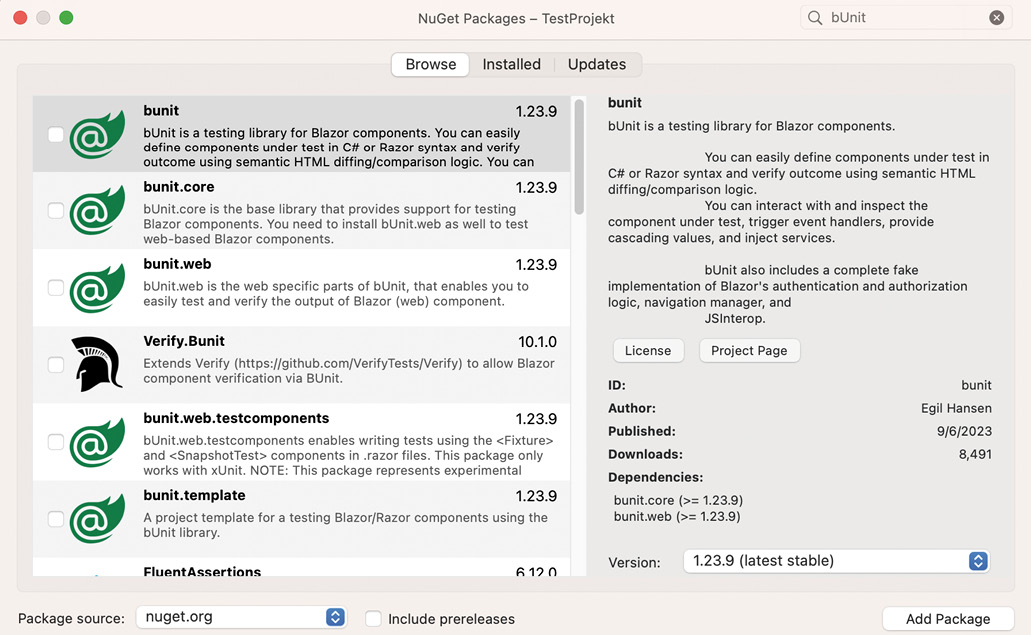Click the author name Egil Hansen
The image size is (1031, 635).
[x=956, y=408]
